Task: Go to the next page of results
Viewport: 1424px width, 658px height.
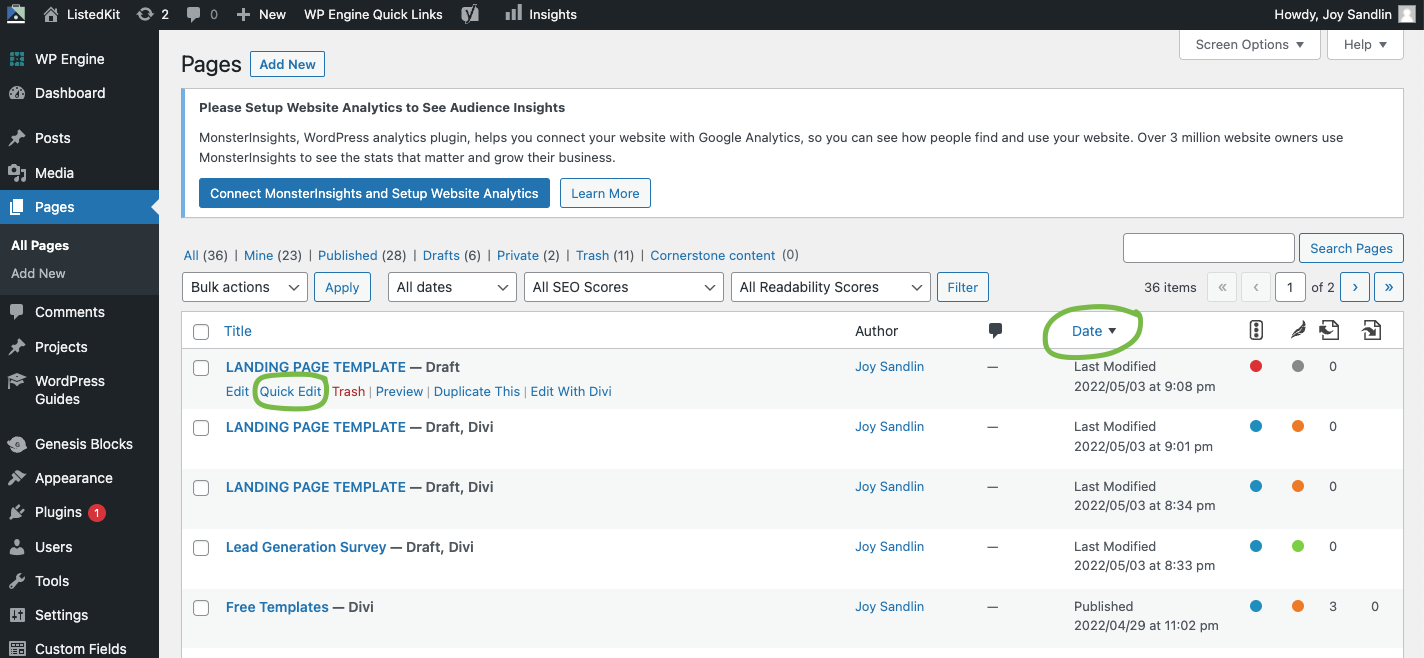Action: [1355, 287]
